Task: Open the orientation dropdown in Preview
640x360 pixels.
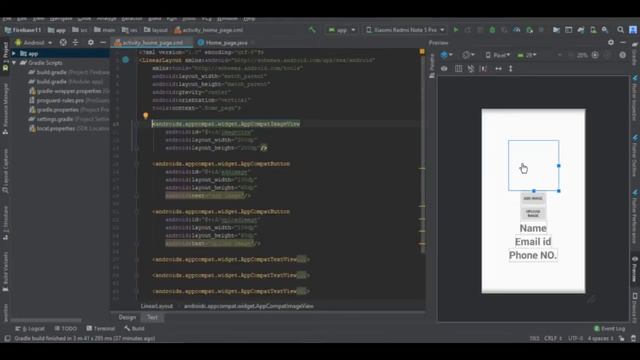Action: pyautogui.click(x=468, y=55)
